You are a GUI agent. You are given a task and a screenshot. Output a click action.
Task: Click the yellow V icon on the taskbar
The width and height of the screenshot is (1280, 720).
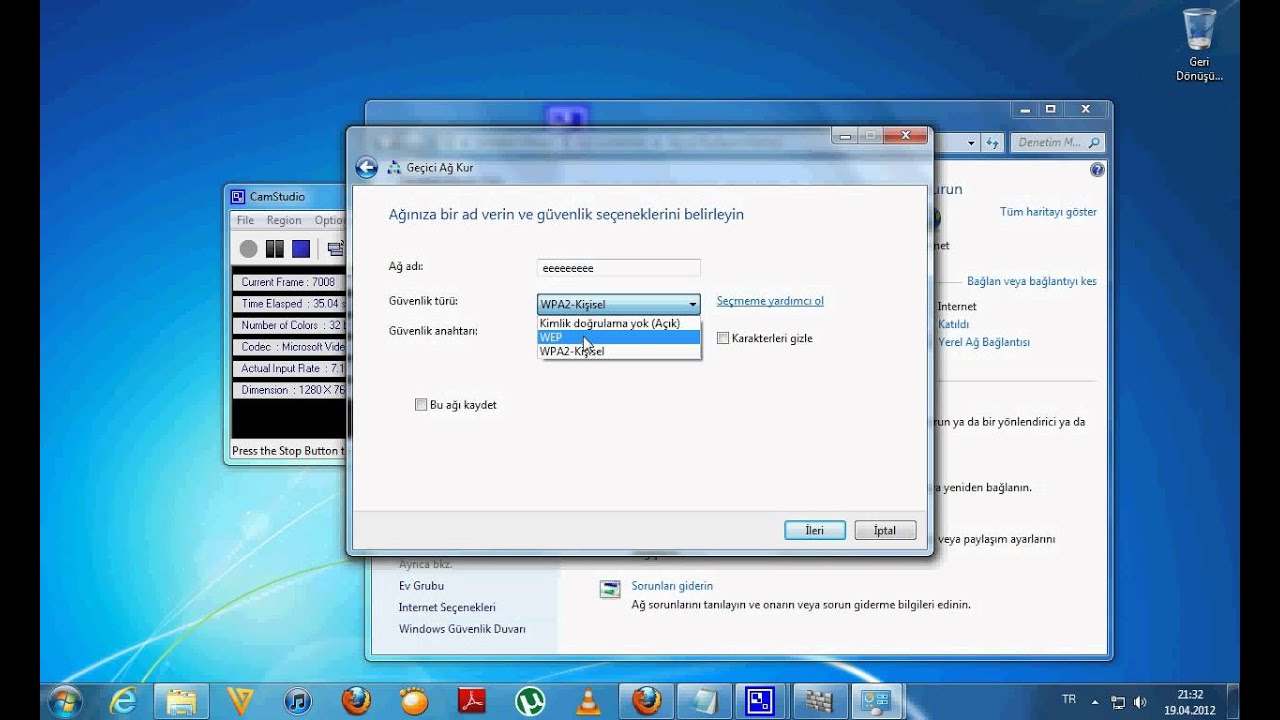pyautogui.click(x=240, y=700)
